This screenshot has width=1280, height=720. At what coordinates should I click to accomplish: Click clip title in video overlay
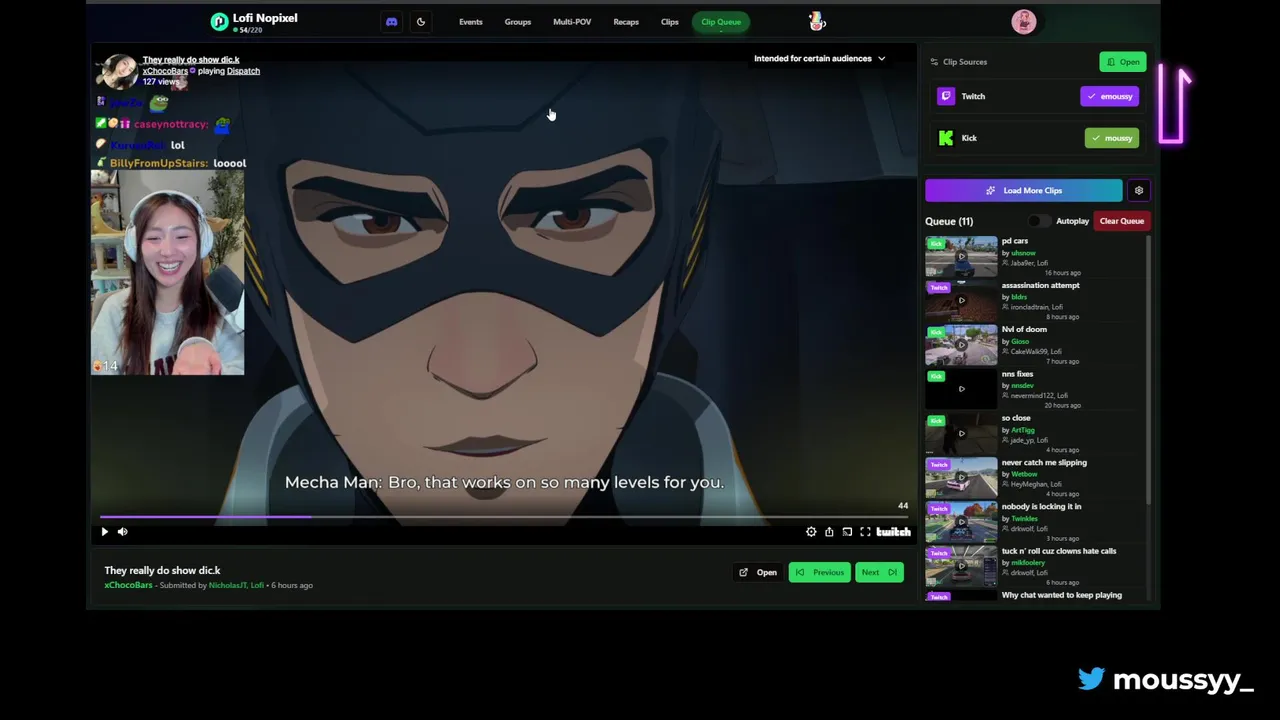[x=190, y=60]
